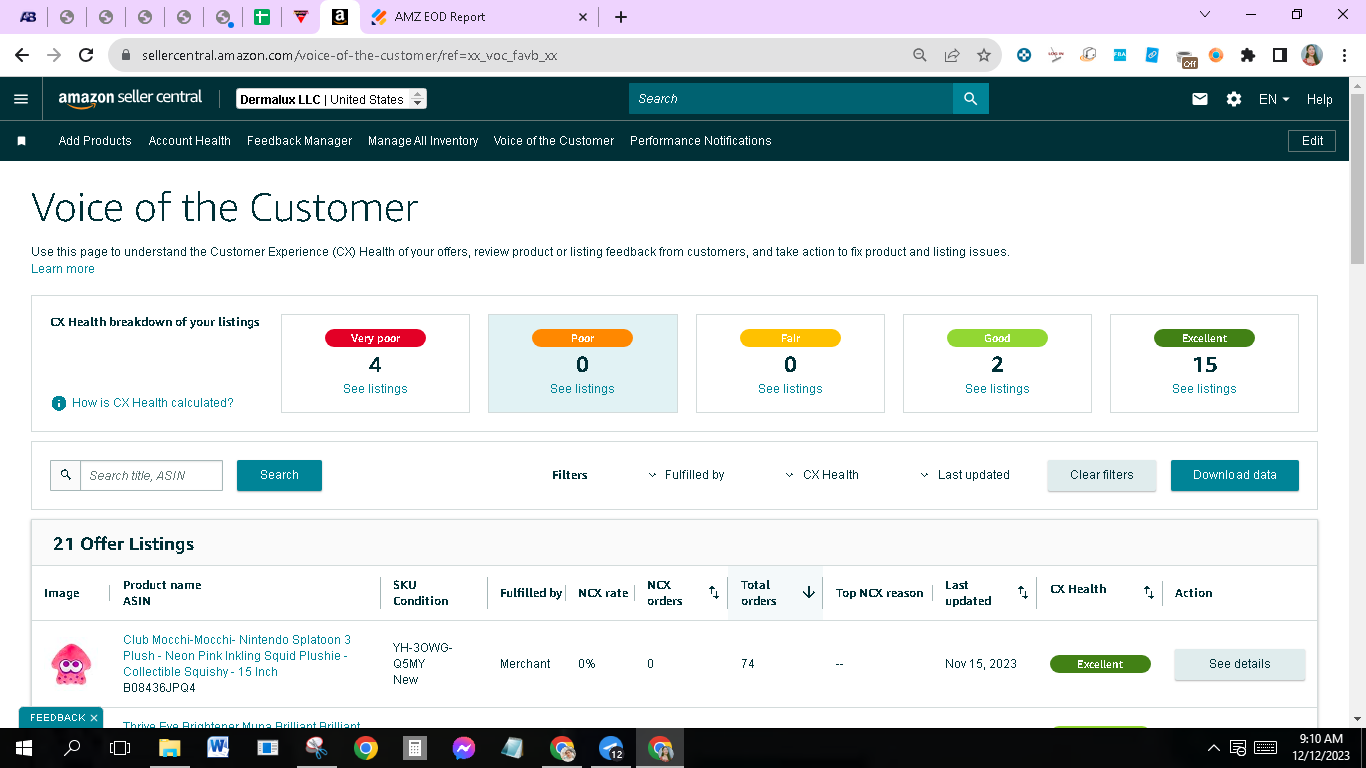This screenshot has width=1366, height=768.
Task: Bookmark this page with the star icon
Action: click(x=984, y=55)
